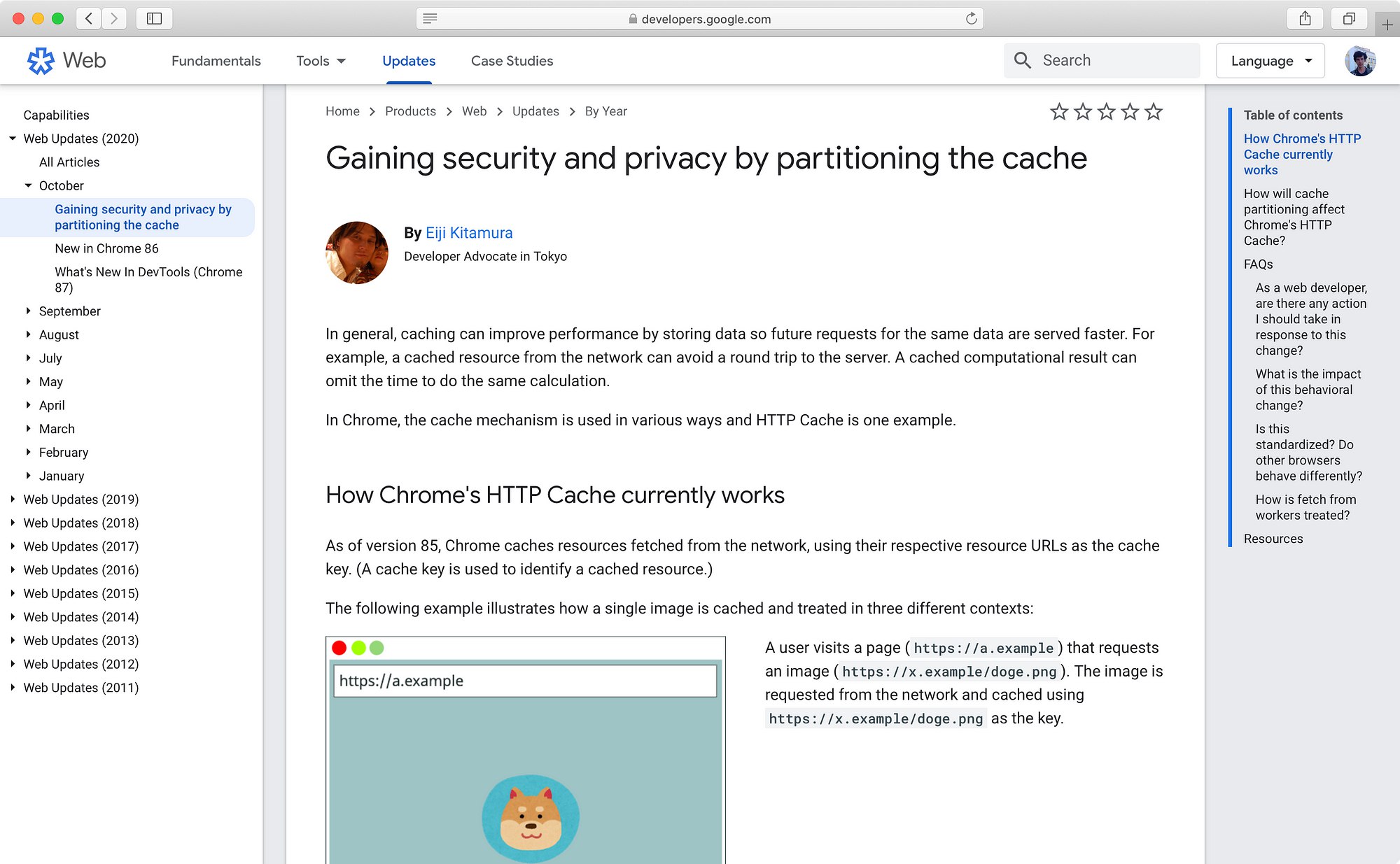Click the By Year breadcrumb
1400x864 pixels.
(606, 111)
